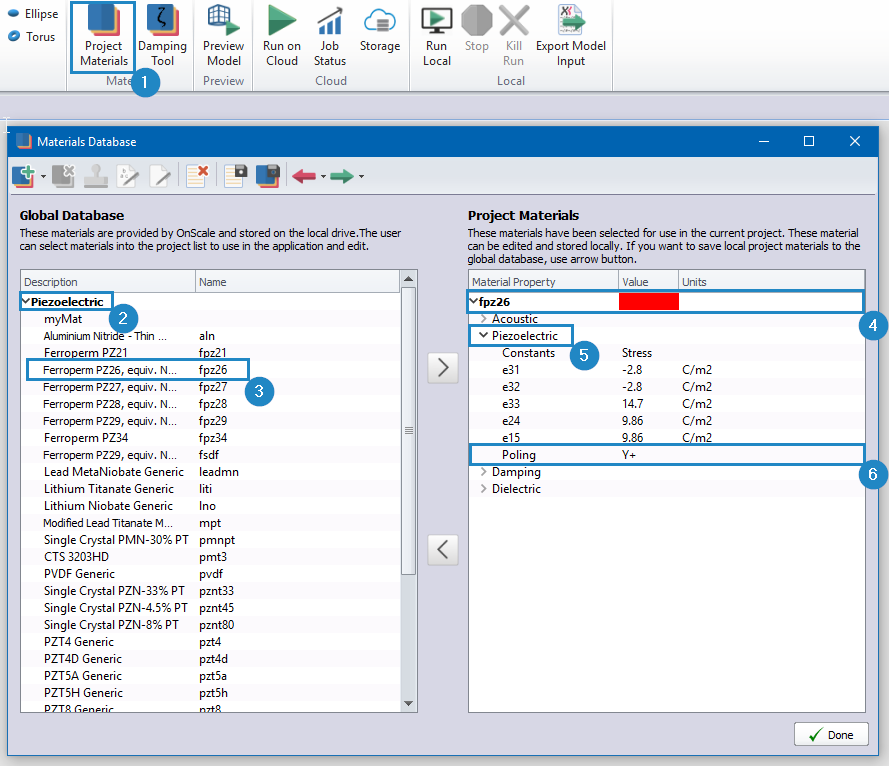
Task: Click the save materials database floppy icon
Action: (x=268, y=176)
